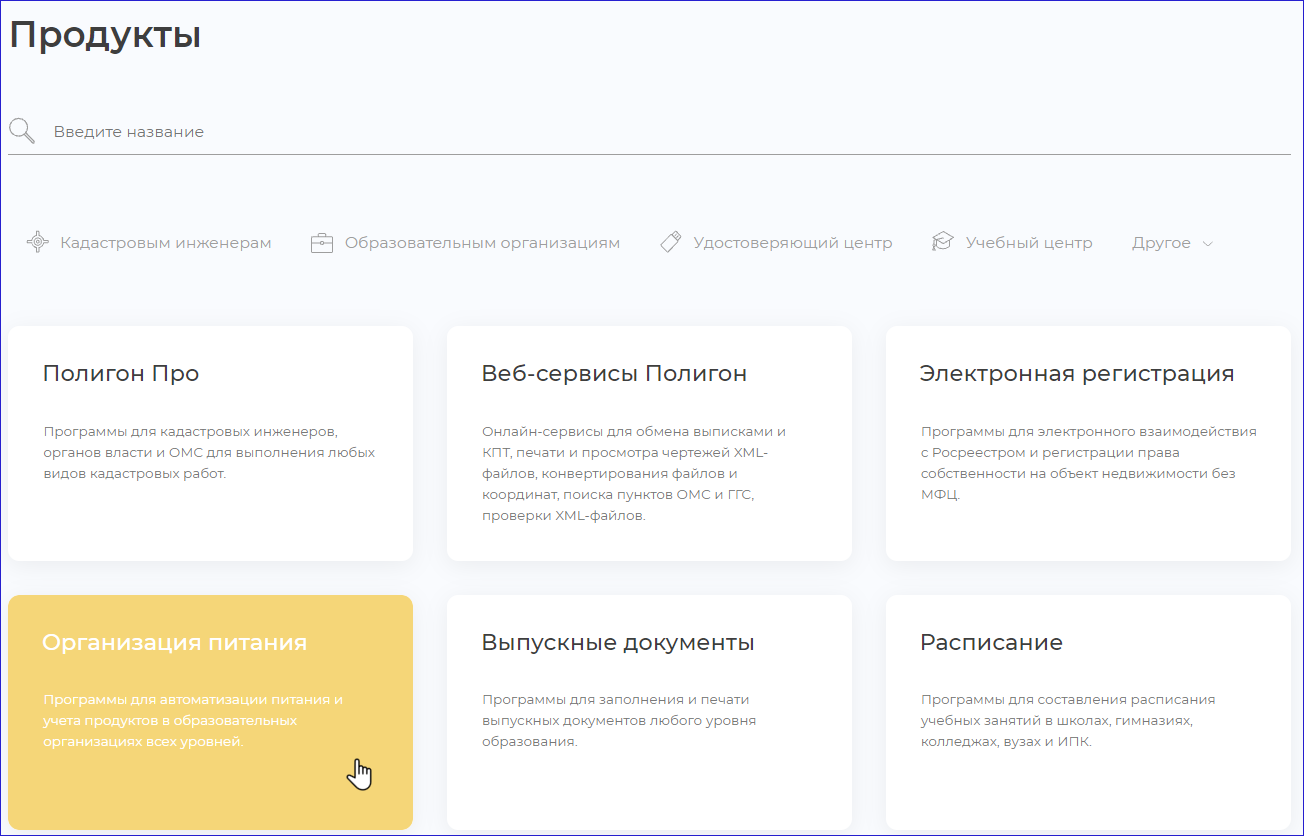Expand the Другое dropdown chevron
The width and height of the screenshot is (1304, 836).
pos(1207,244)
